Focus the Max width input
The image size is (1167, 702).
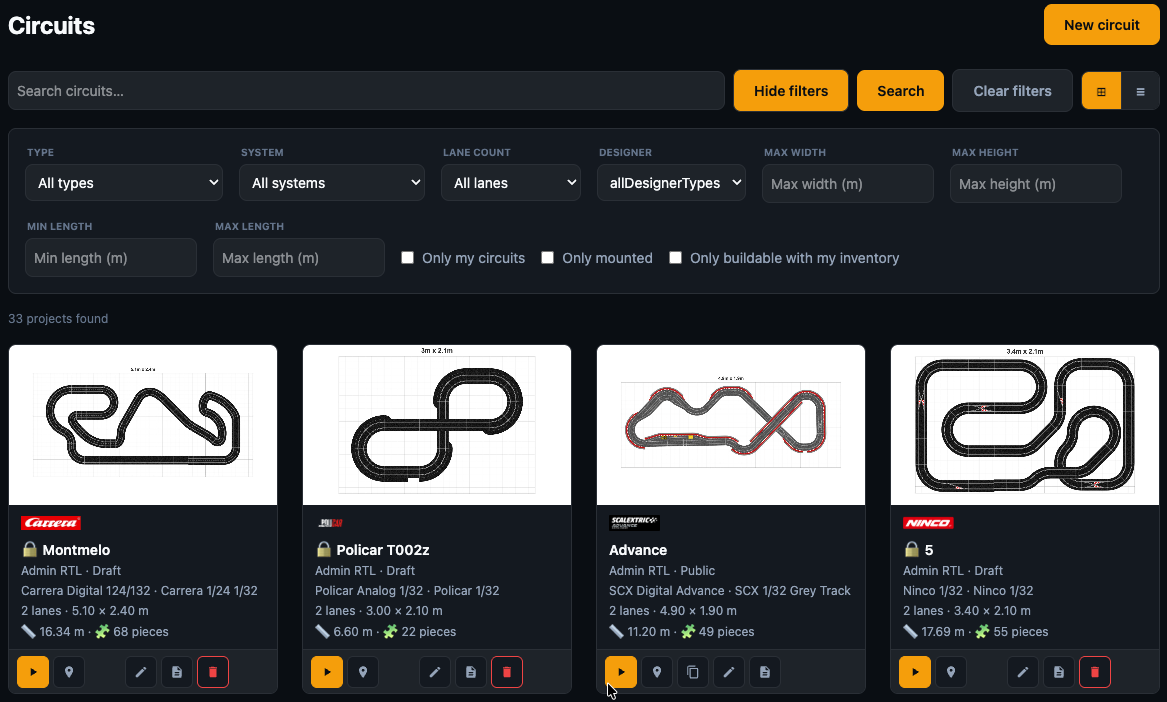848,184
